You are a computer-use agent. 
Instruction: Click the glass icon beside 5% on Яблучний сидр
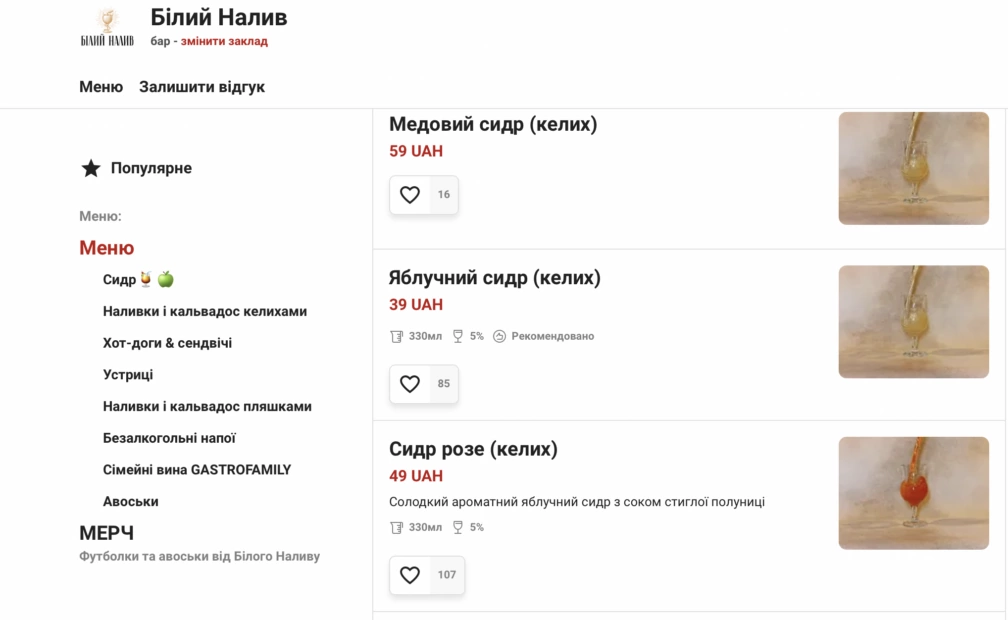point(458,336)
